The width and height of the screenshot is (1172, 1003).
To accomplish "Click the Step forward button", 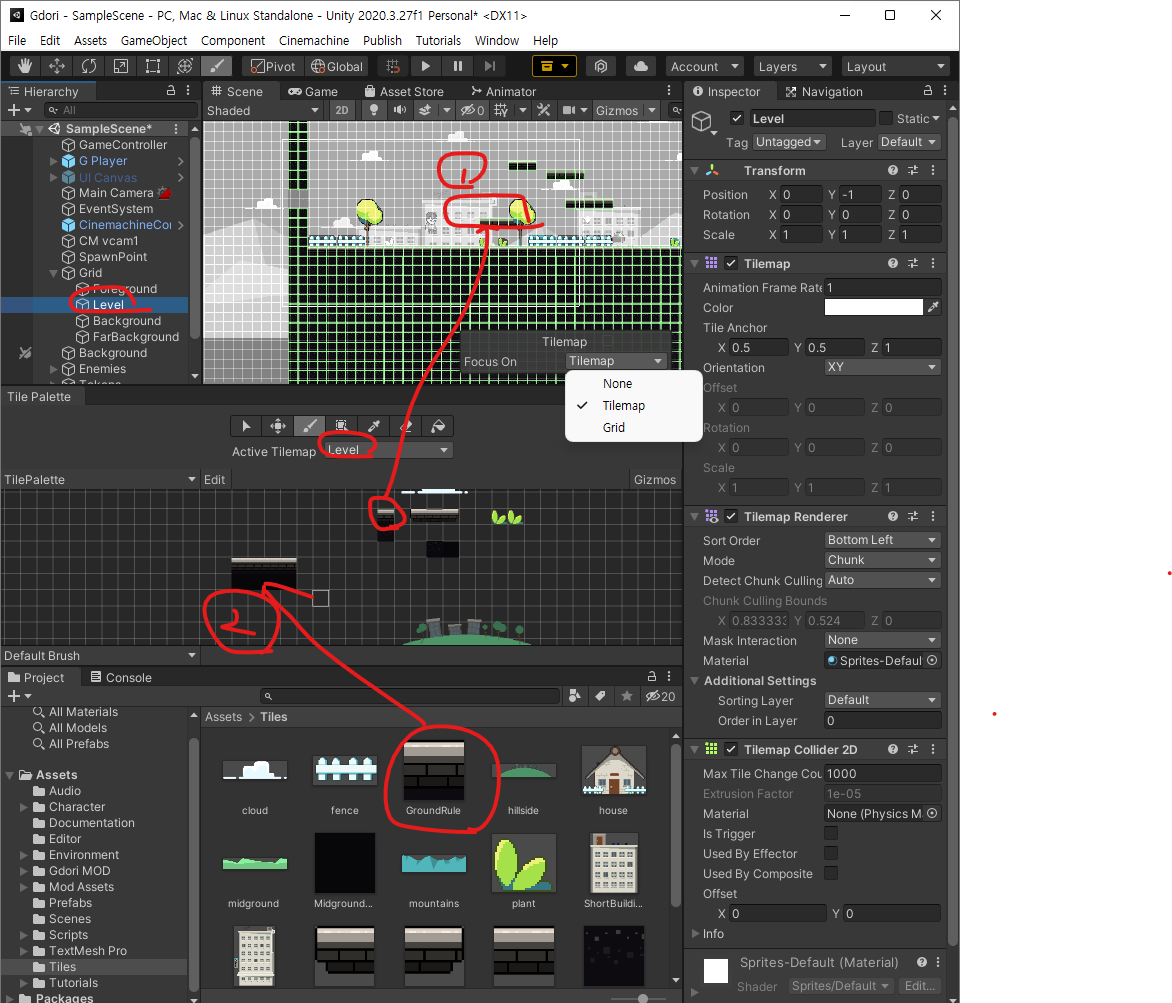I will [490, 67].
